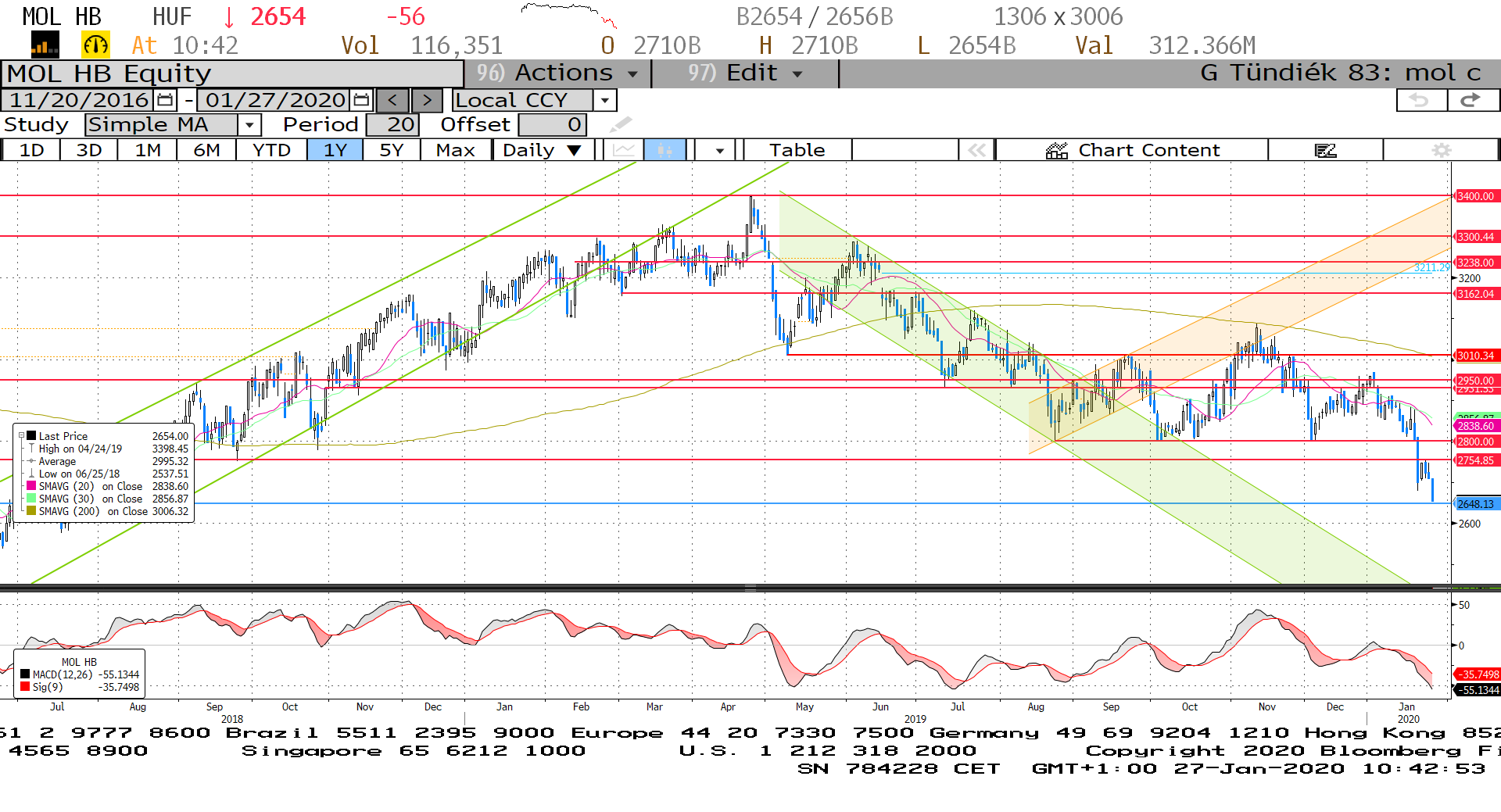1501x812 pixels.
Task: Set the chart range to YTD
Action: (271, 150)
